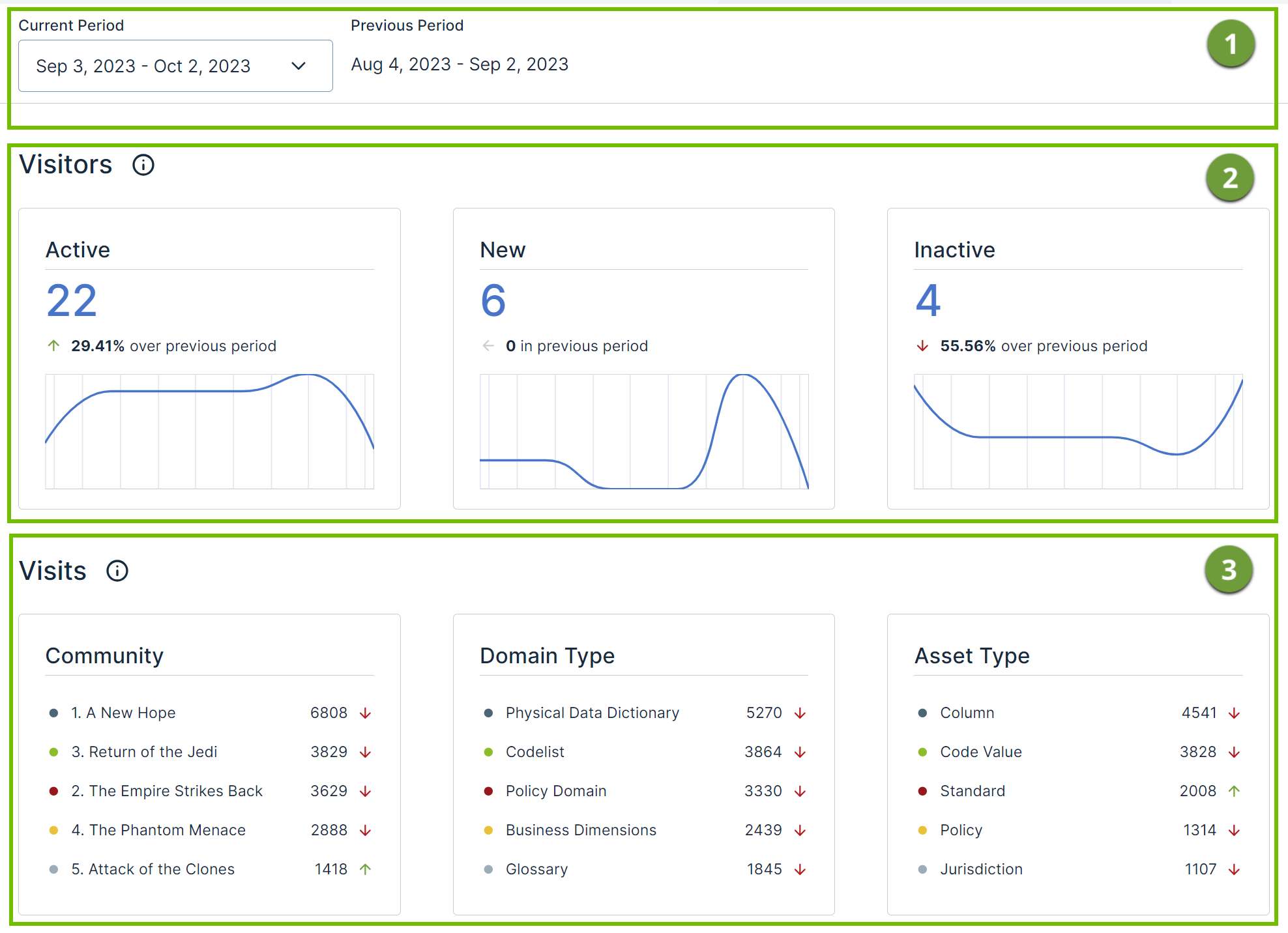Open the Visitors info tooltip icon

pyautogui.click(x=143, y=165)
